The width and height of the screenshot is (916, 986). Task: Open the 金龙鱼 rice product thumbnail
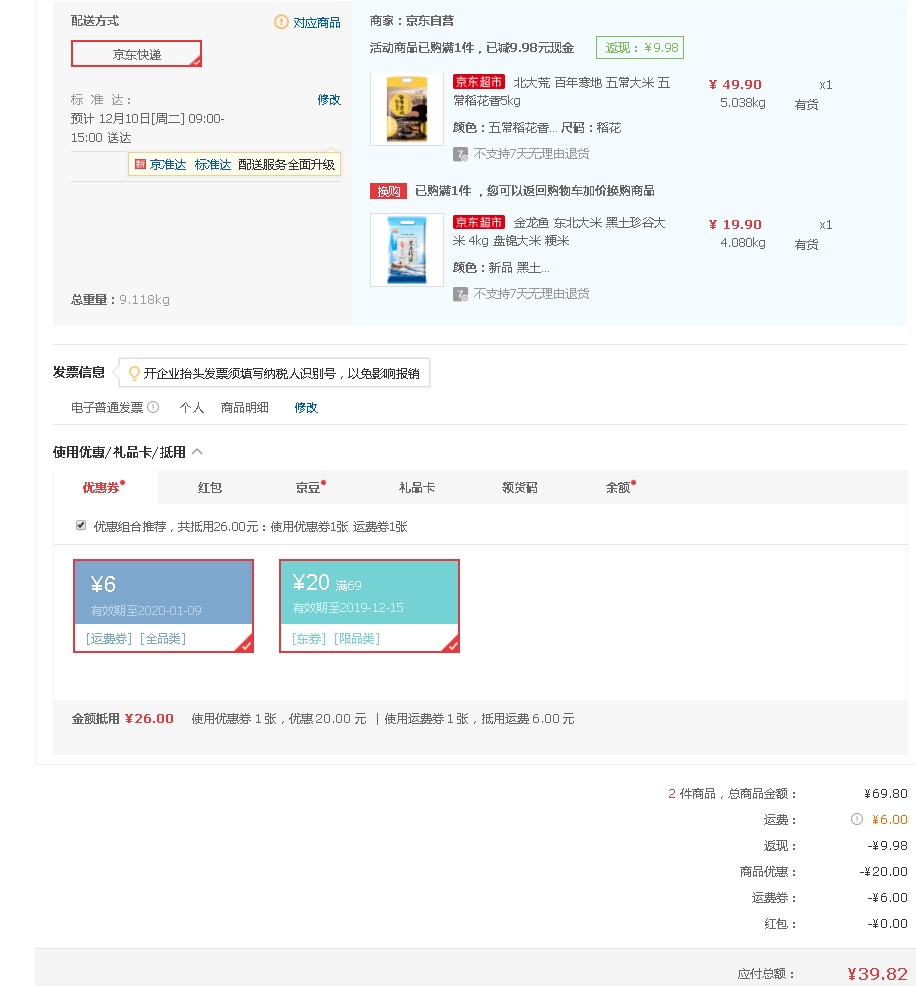click(407, 250)
